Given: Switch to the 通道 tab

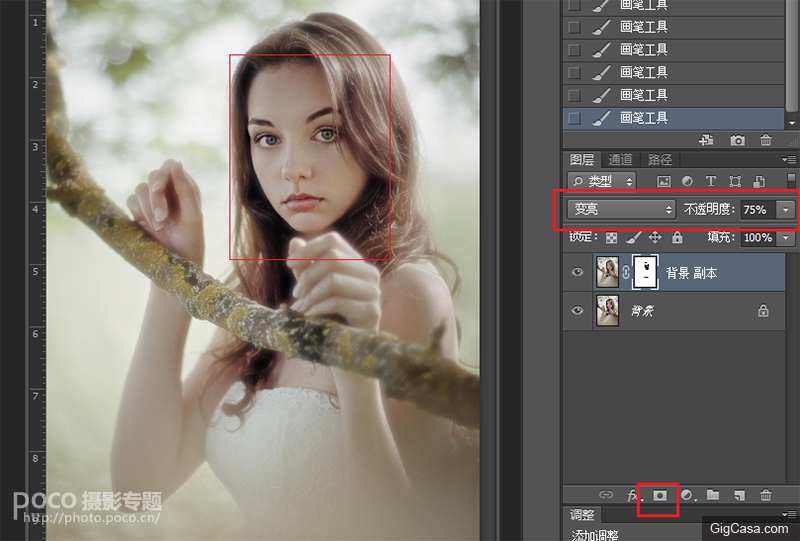Looking at the screenshot, I should [x=620, y=160].
